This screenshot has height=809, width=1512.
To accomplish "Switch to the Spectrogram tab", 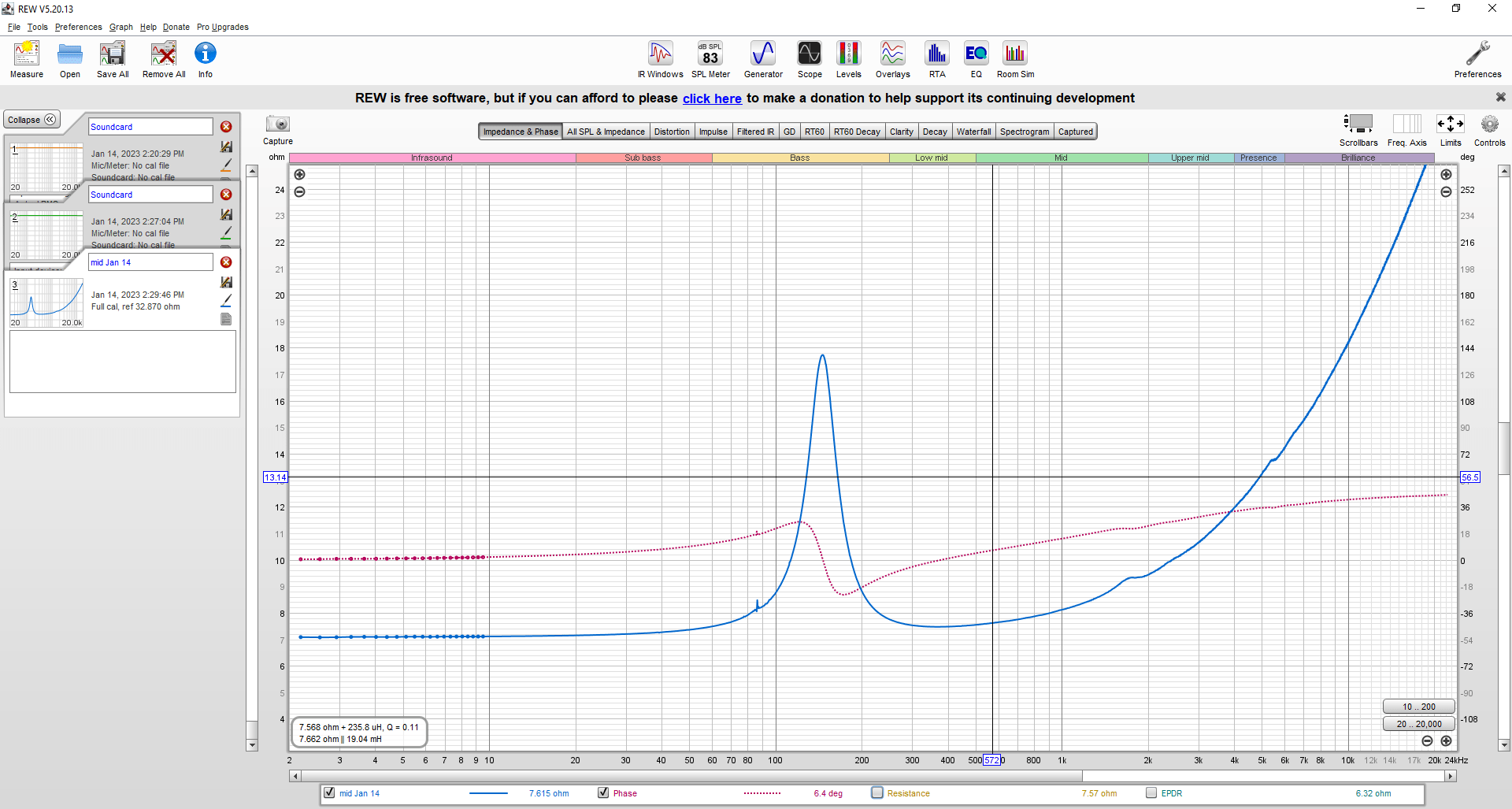I will (1025, 132).
